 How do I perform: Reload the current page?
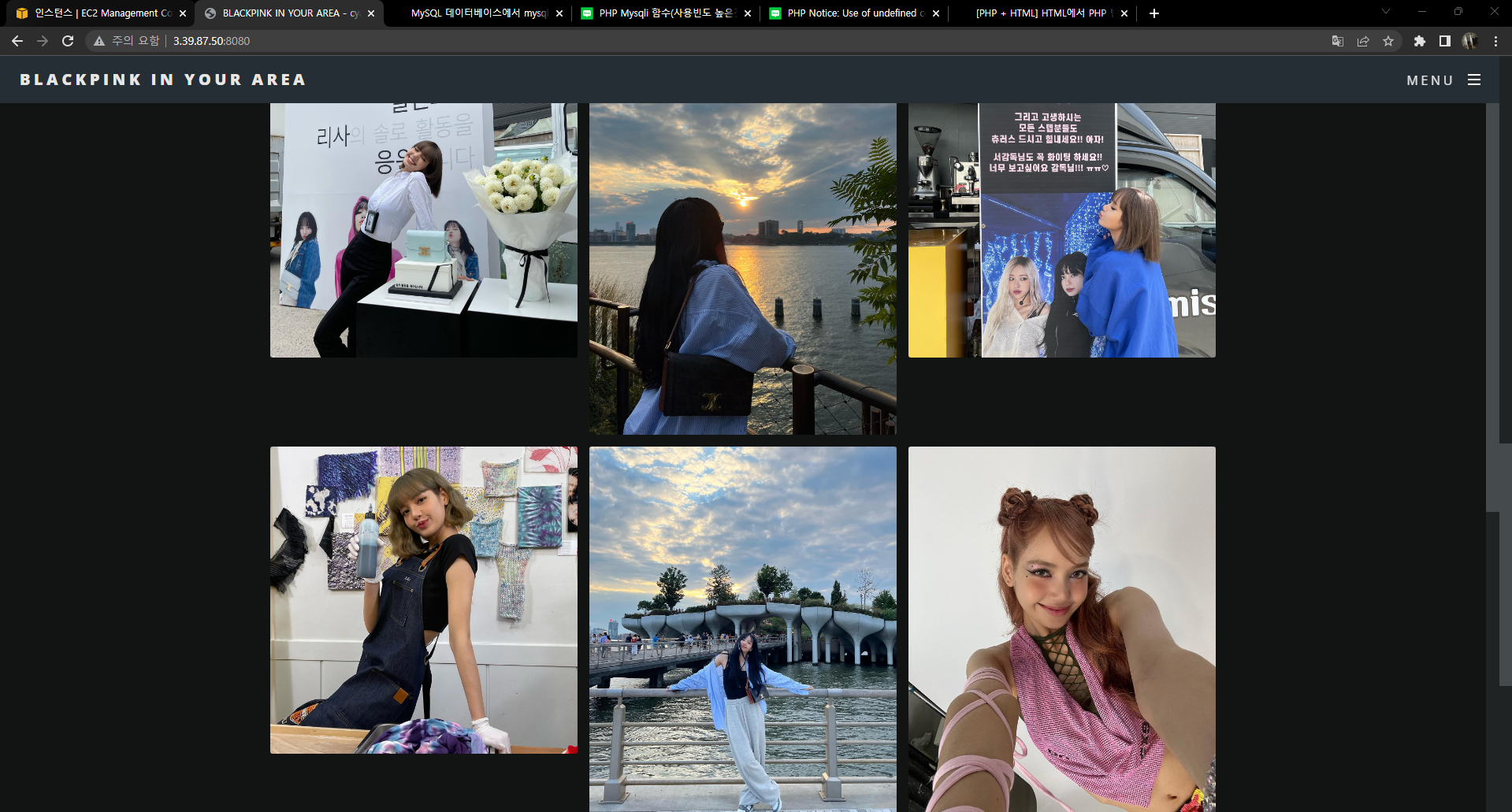pos(68,41)
